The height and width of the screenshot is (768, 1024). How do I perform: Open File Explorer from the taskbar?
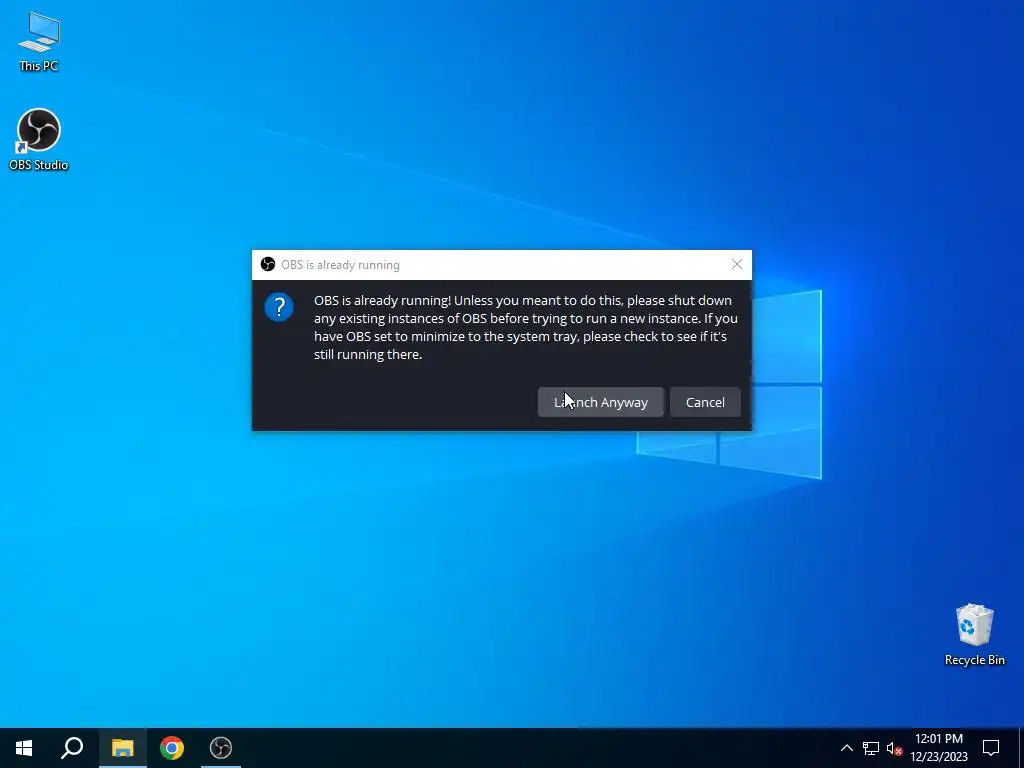[122, 748]
